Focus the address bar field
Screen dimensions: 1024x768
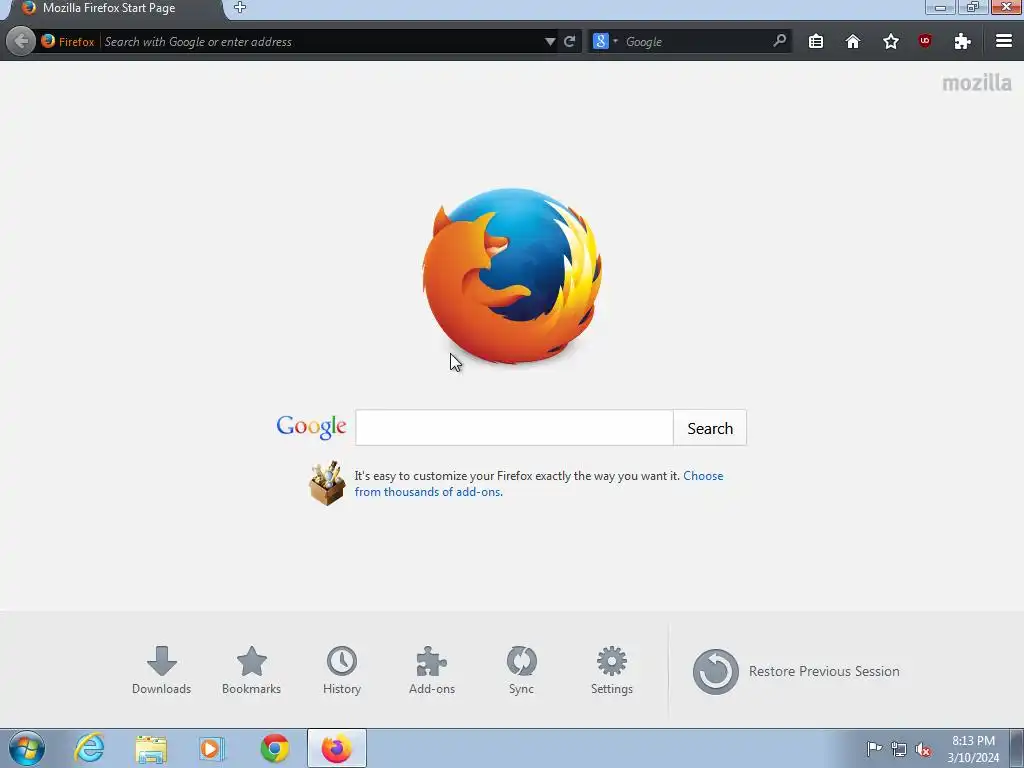tap(321, 42)
